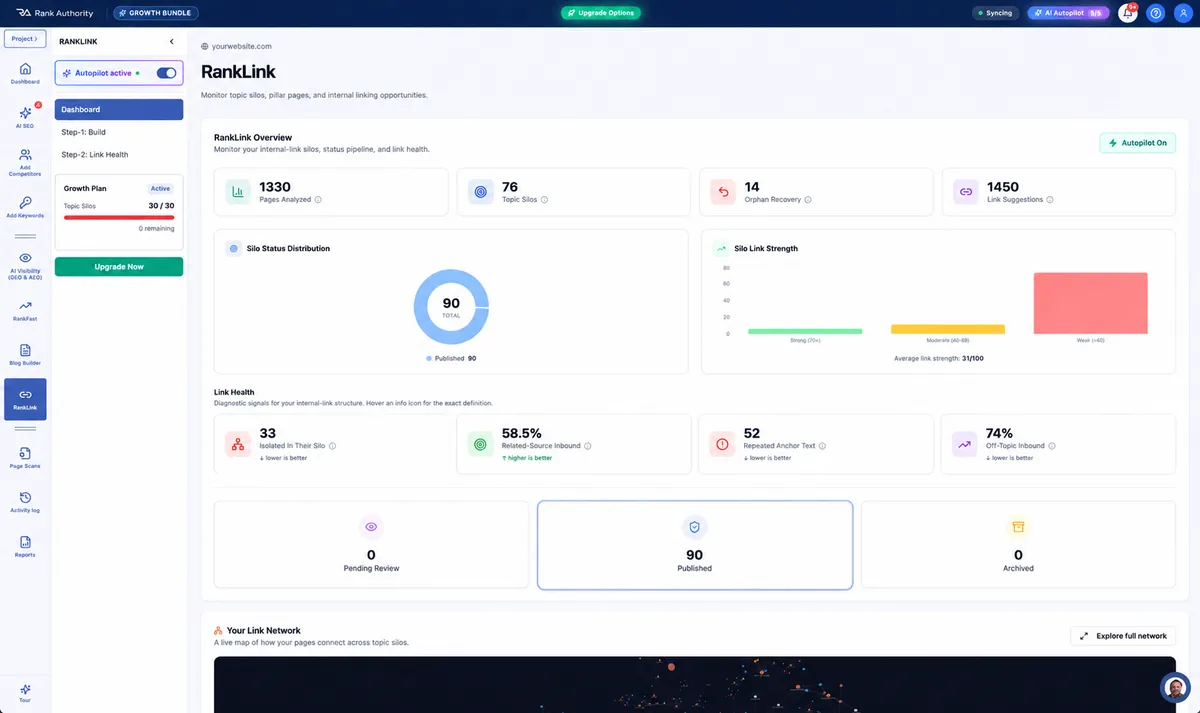Screen dimensions: 1200x713
Task: Click Explore full network button
Action: pyautogui.click(x=1123, y=636)
